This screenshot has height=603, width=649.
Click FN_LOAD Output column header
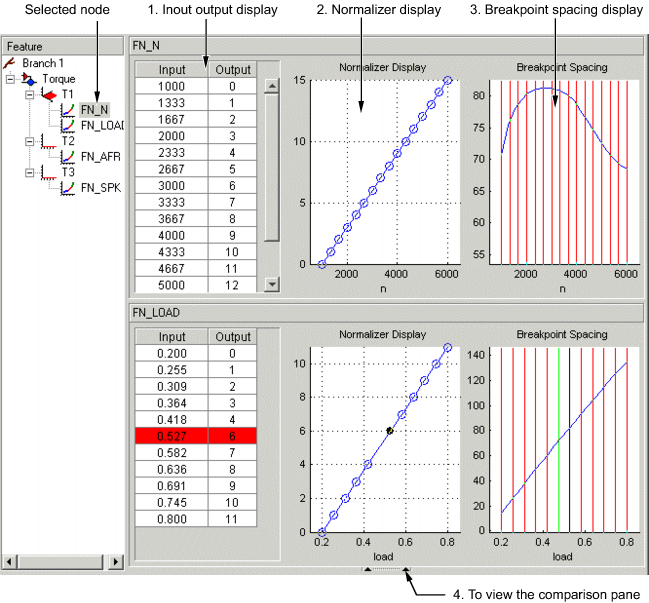pyautogui.click(x=233, y=336)
